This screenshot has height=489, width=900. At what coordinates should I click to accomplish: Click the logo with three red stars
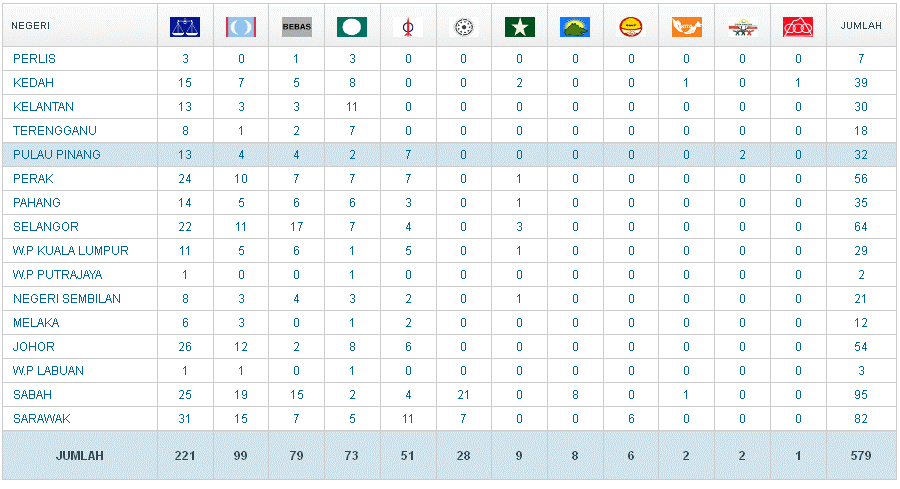(742, 27)
